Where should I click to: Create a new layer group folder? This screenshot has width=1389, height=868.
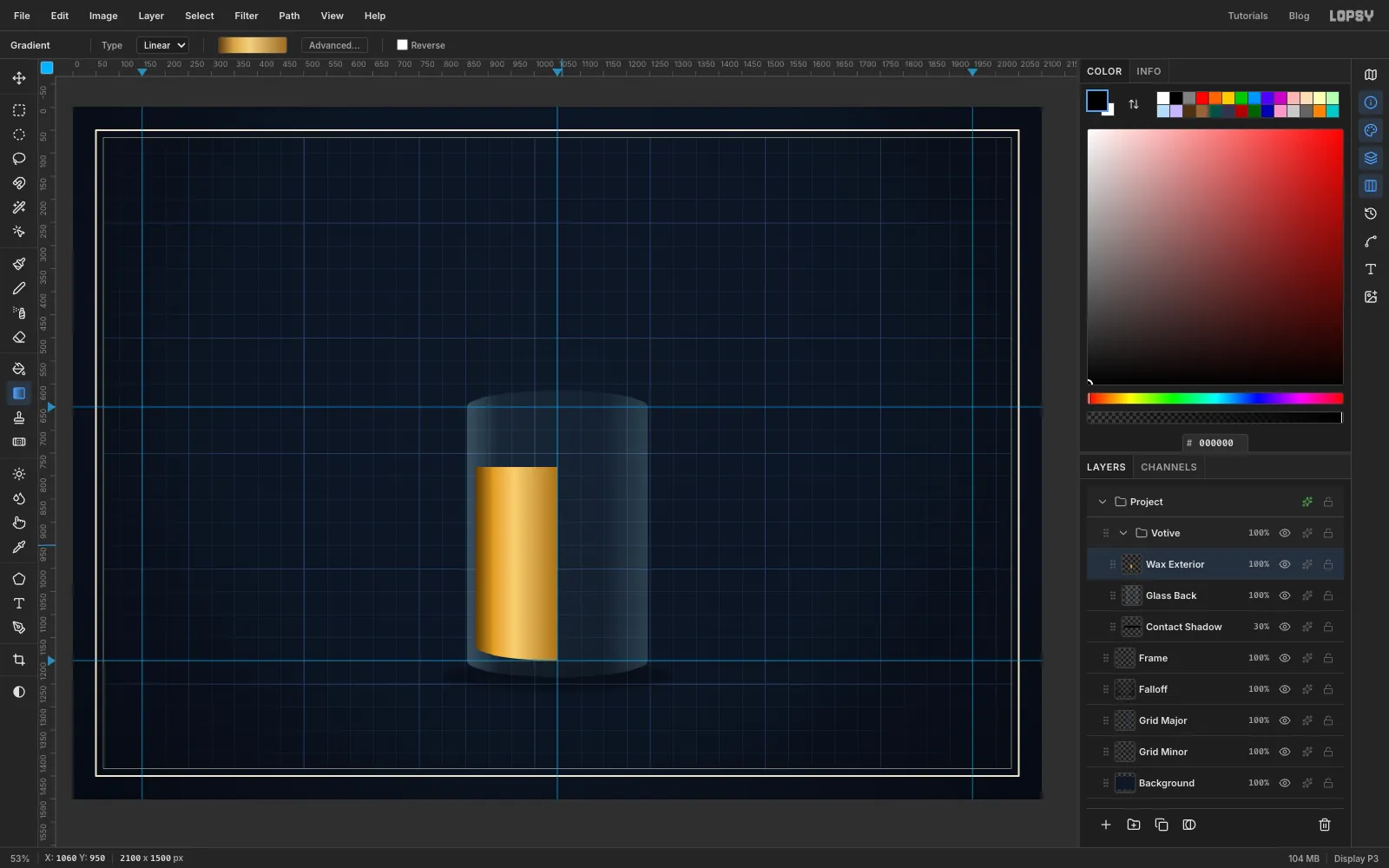[1134, 825]
